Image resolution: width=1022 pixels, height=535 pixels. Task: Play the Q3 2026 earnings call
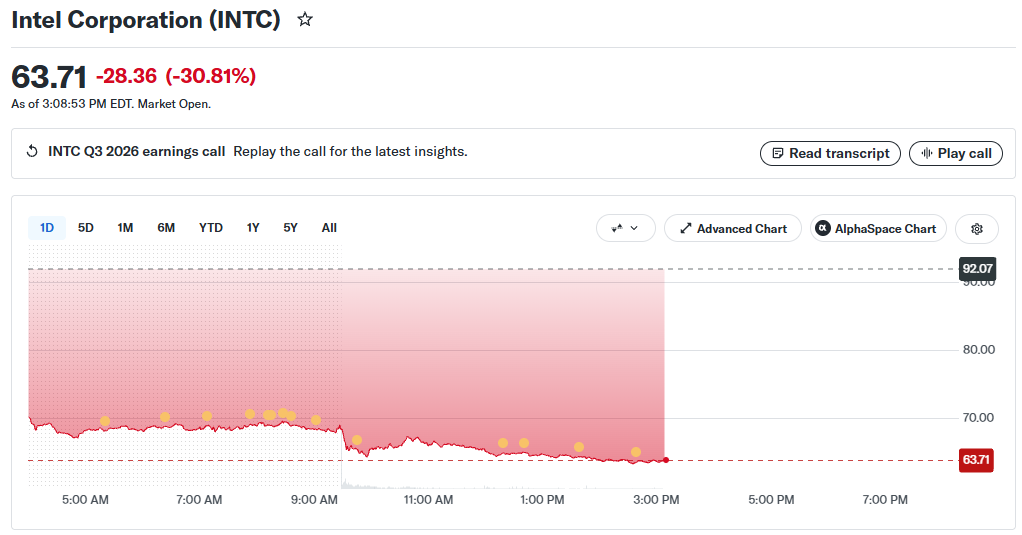(956, 154)
